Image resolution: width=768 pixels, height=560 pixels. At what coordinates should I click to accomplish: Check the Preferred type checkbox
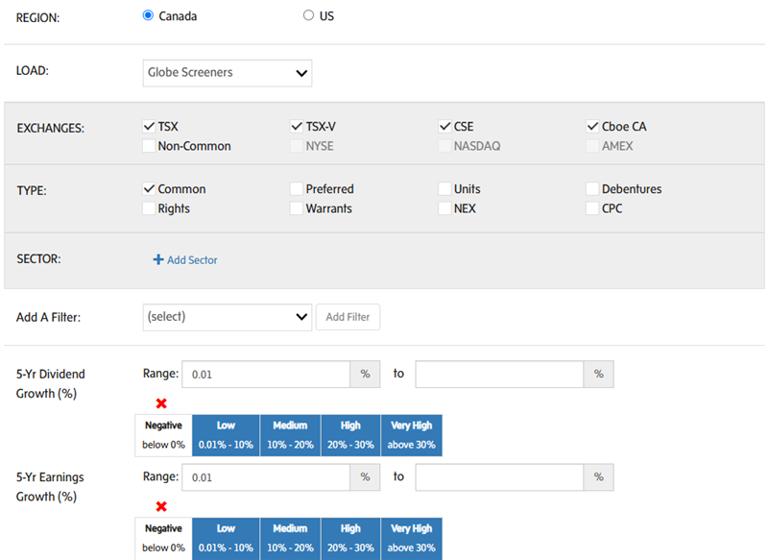click(297, 189)
